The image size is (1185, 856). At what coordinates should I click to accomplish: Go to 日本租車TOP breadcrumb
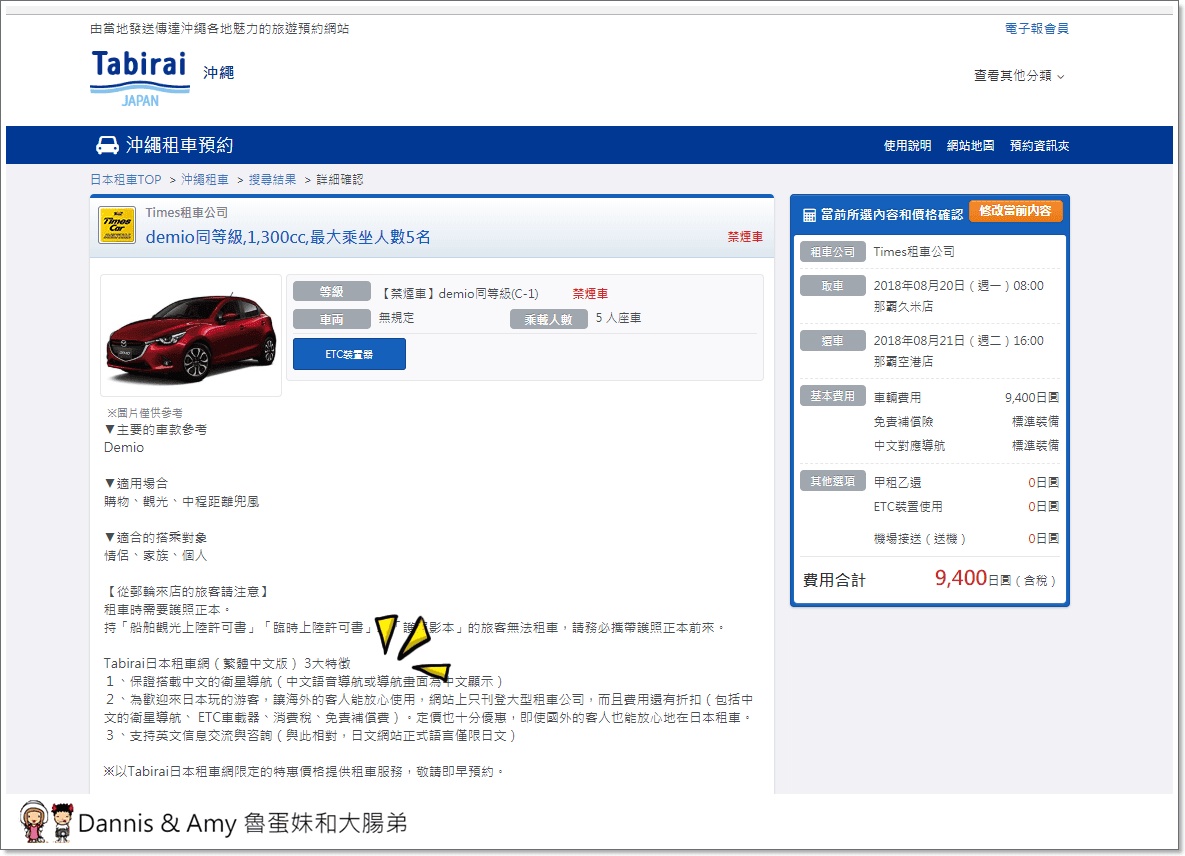(x=125, y=180)
